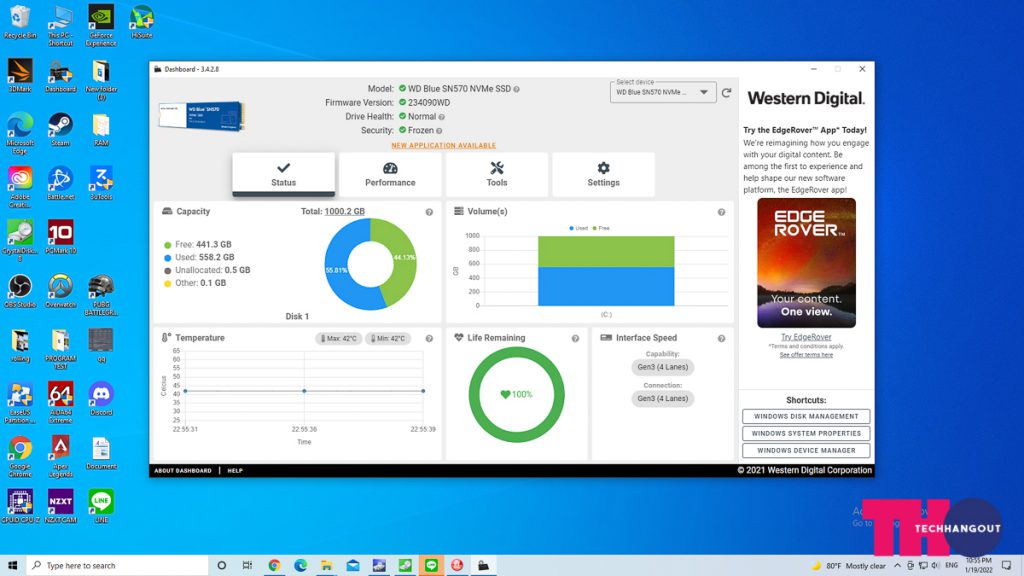Click the See offer terms here link

(x=806, y=355)
